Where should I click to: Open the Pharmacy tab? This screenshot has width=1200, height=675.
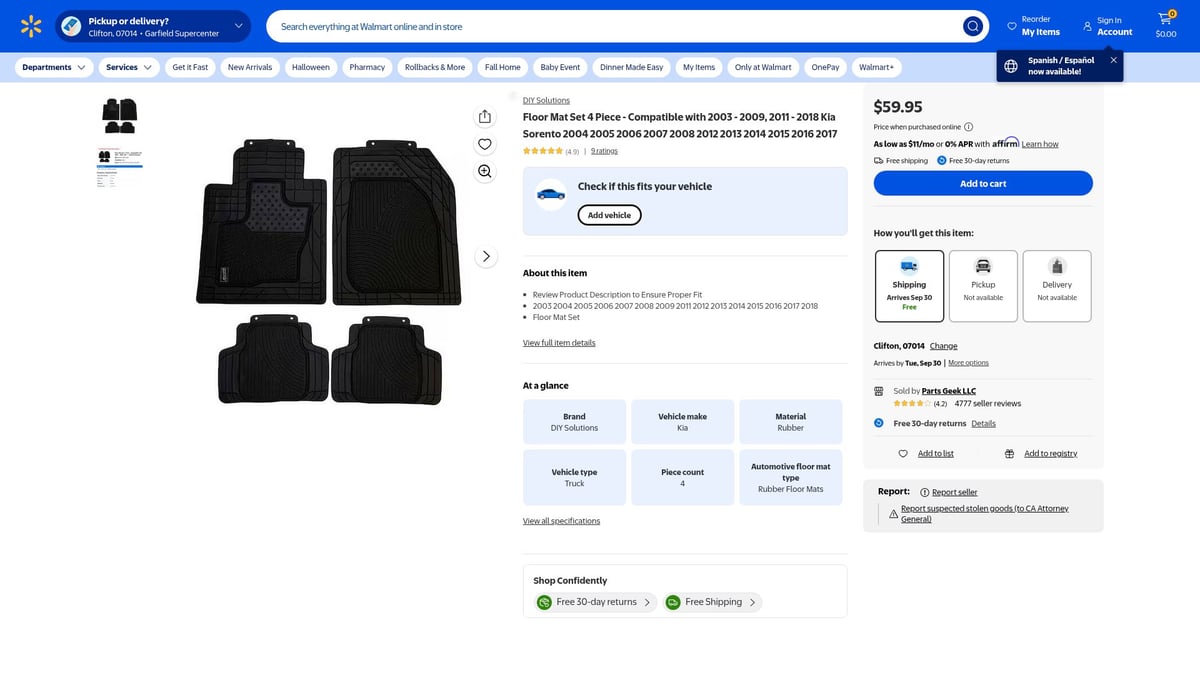pyautogui.click(x=367, y=67)
